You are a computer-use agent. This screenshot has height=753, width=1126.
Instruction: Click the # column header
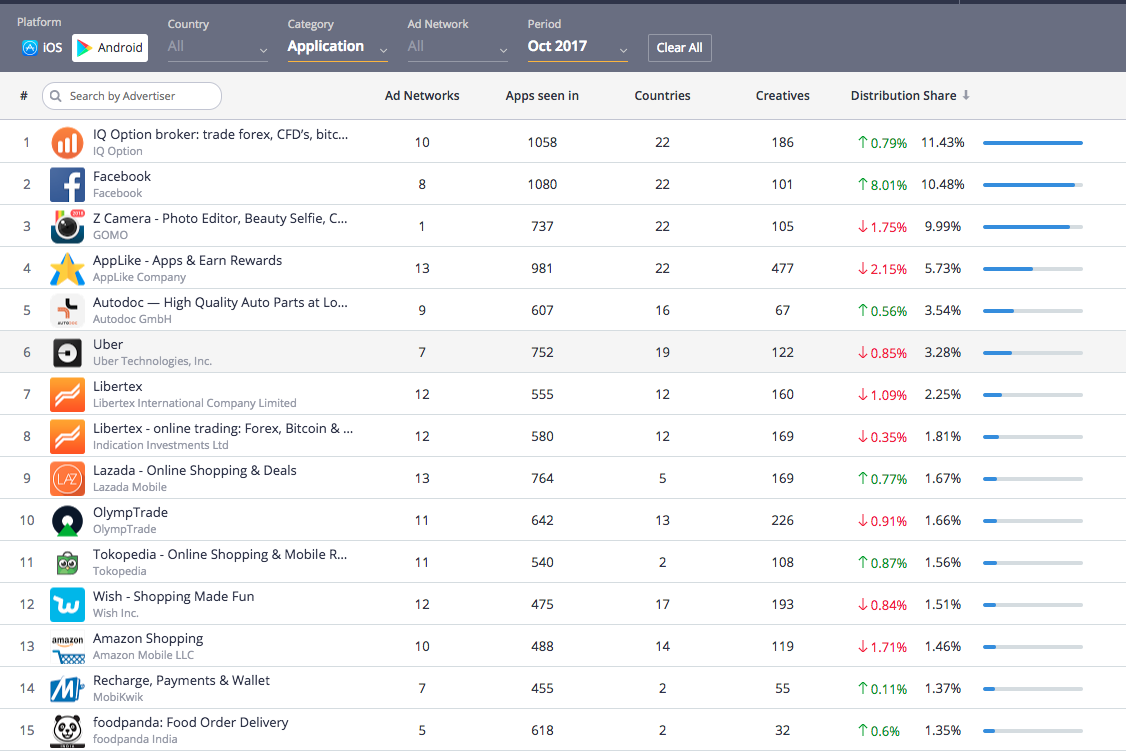tap(24, 95)
